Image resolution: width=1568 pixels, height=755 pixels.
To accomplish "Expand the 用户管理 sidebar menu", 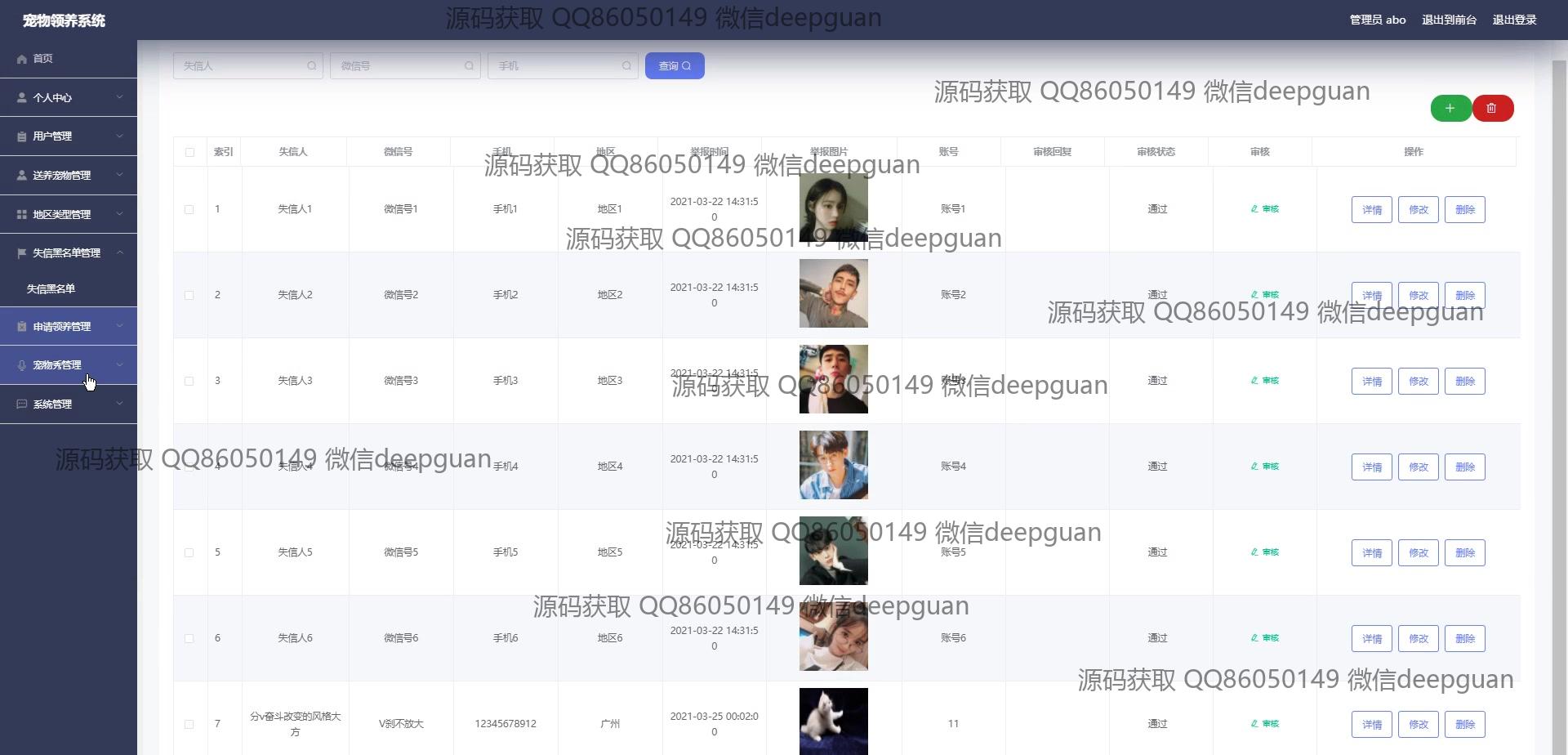I will coord(69,136).
